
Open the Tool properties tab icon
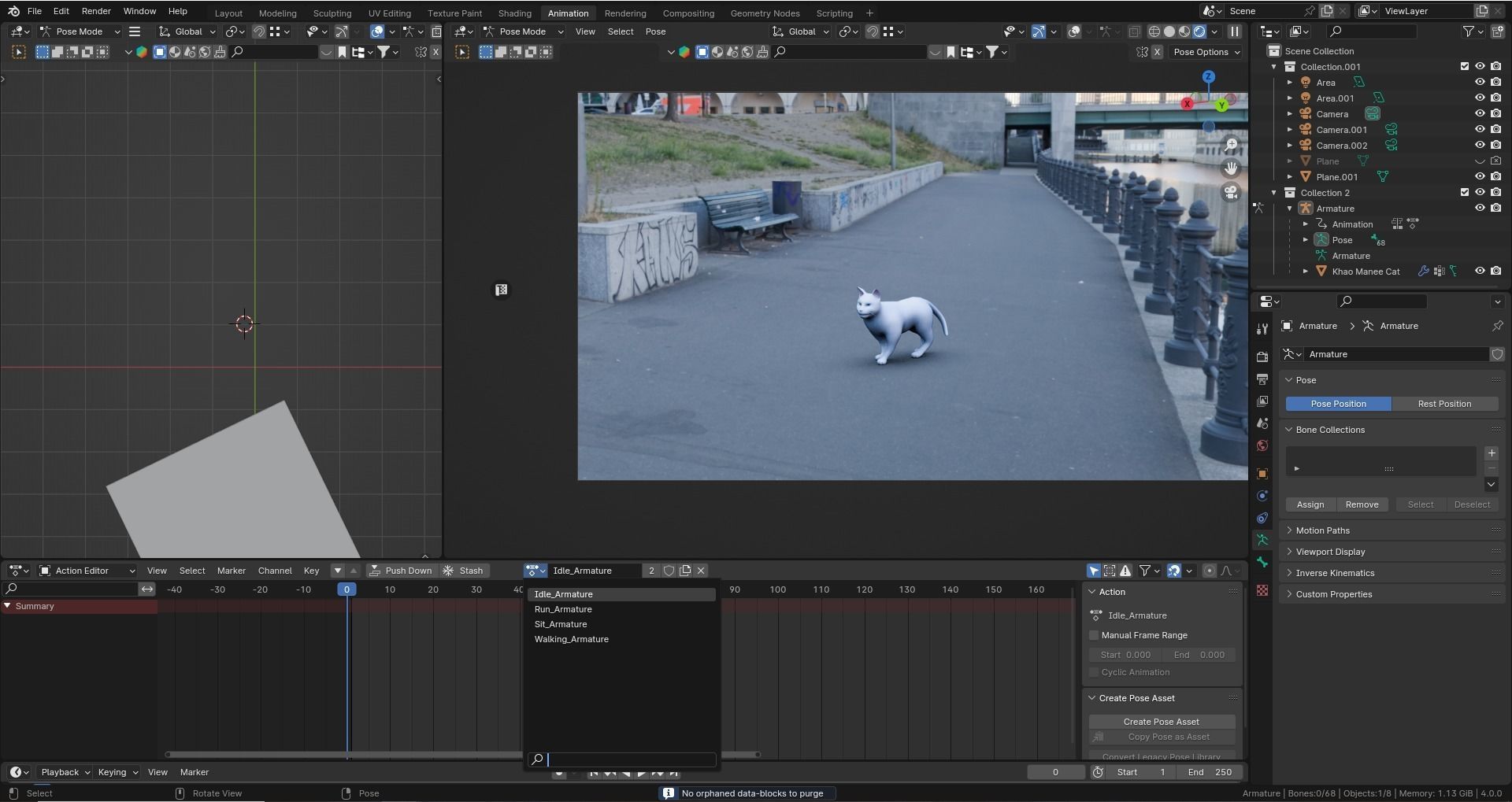click(1262, 329)
